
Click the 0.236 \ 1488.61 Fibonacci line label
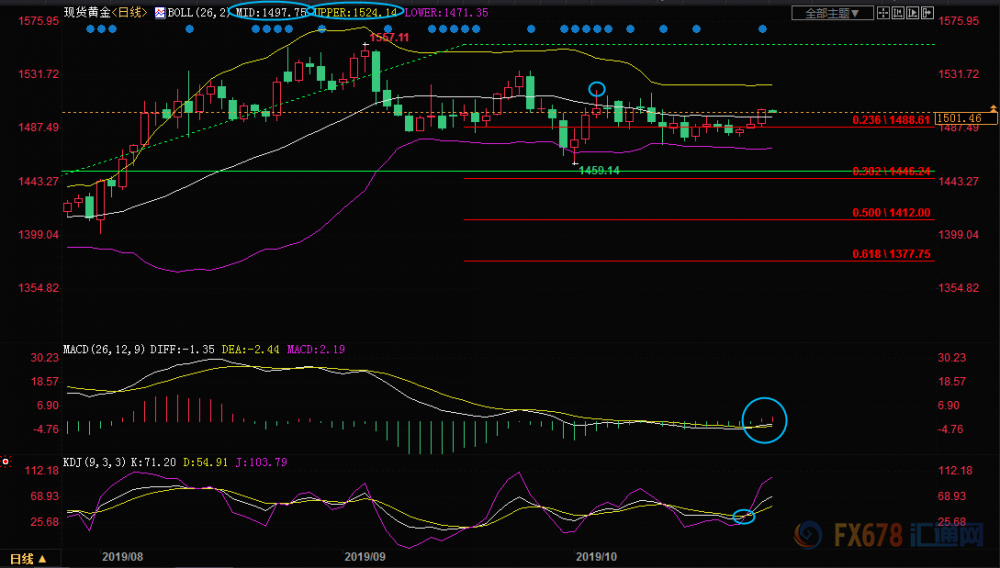891,120
